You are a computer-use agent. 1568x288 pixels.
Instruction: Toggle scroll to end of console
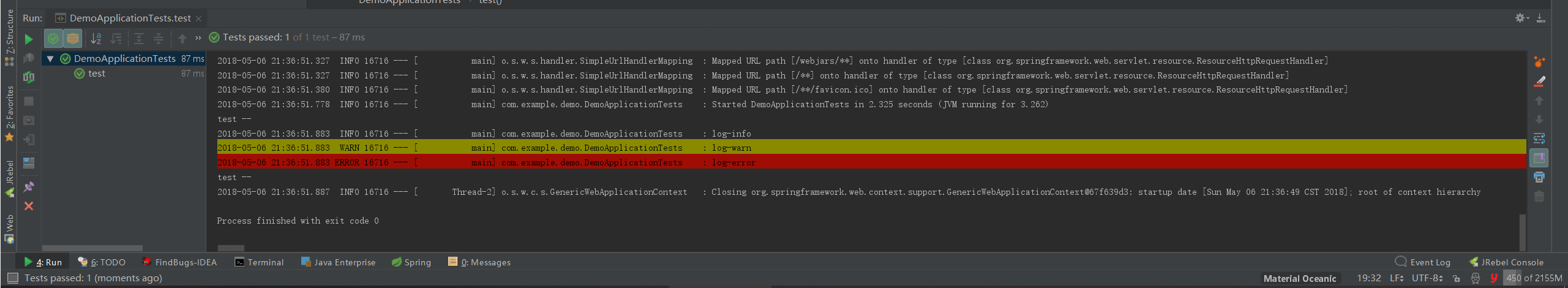coord(1539,158)
